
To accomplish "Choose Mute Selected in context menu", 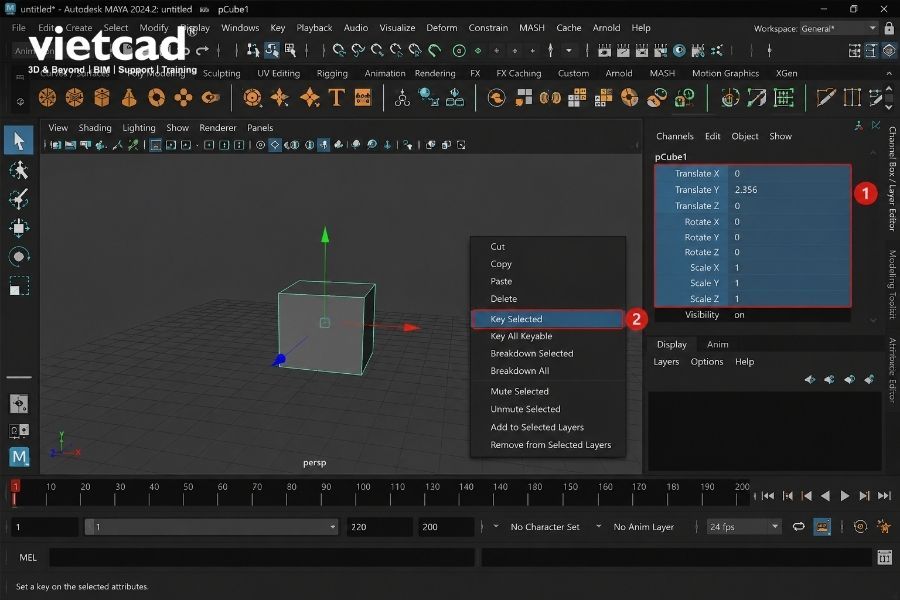I will [x=519, y=391].
